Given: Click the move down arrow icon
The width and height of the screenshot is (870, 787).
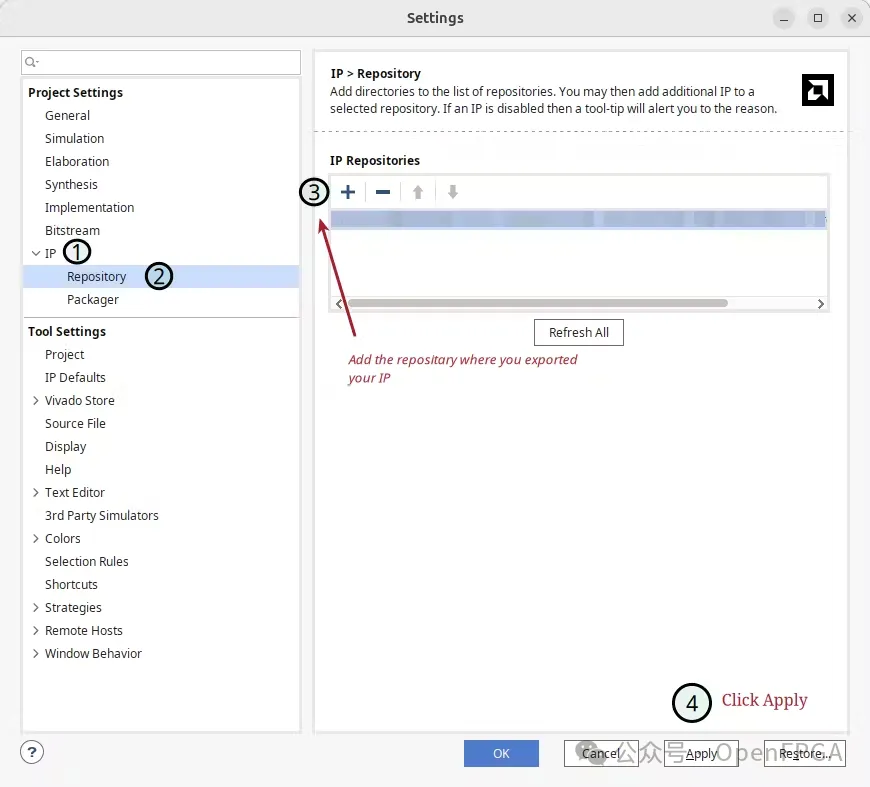Looking at the screenshot, I should (x=453, y=192).
